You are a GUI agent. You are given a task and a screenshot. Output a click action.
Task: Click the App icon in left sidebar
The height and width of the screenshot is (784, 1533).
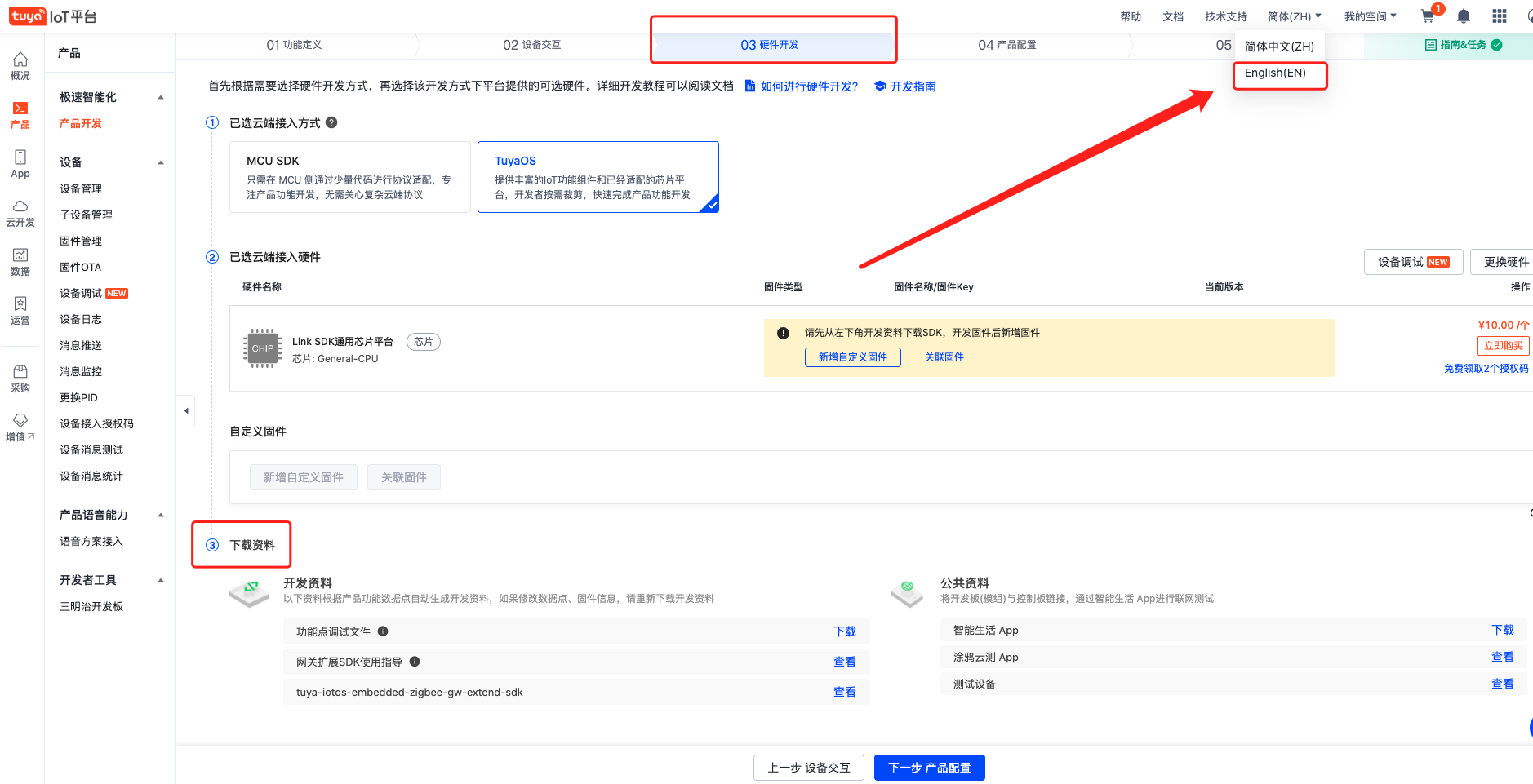20,163
